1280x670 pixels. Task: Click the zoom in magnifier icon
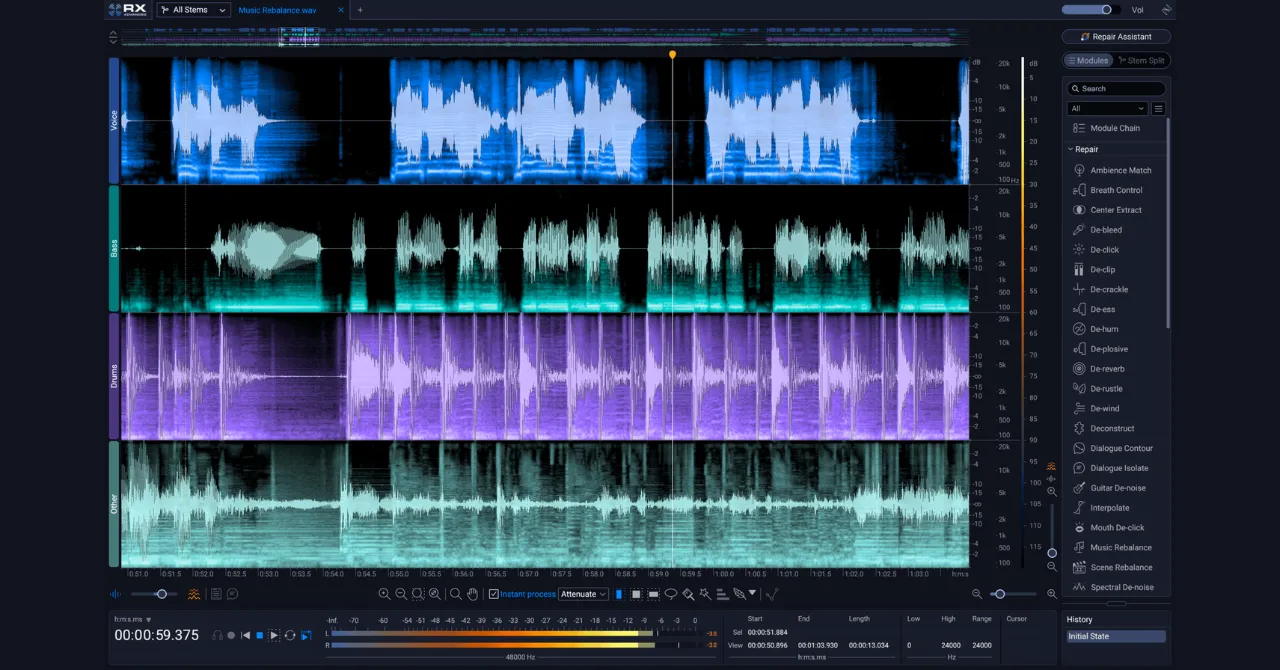384,594
